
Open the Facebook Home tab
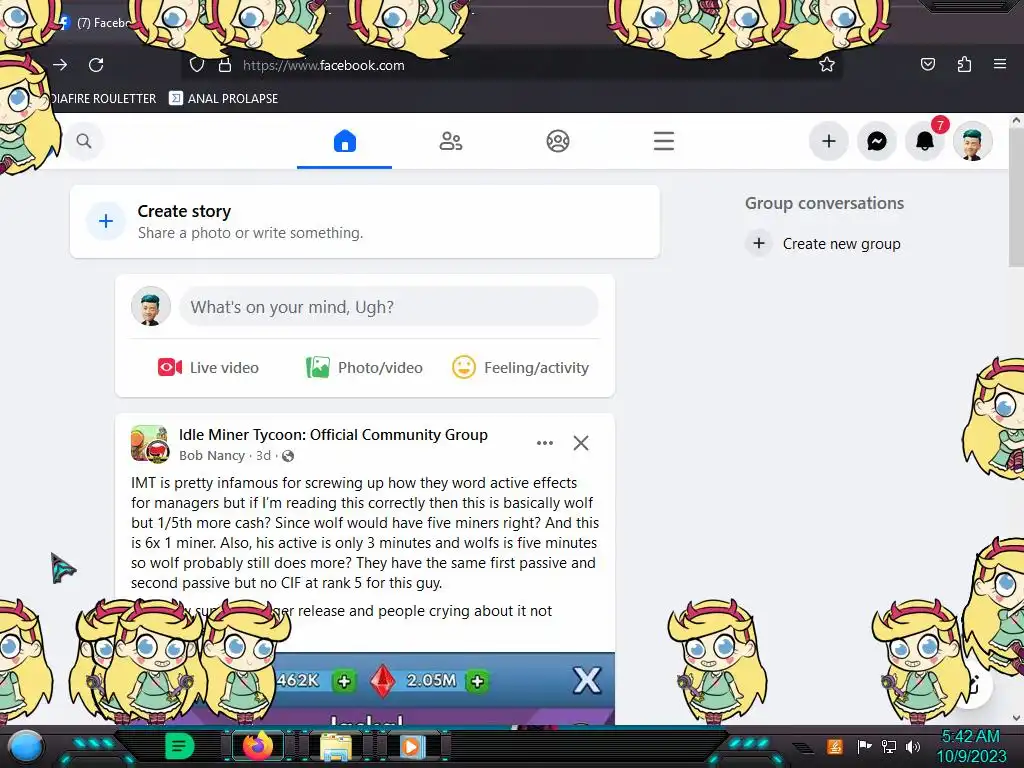click(x=344, y=141)
